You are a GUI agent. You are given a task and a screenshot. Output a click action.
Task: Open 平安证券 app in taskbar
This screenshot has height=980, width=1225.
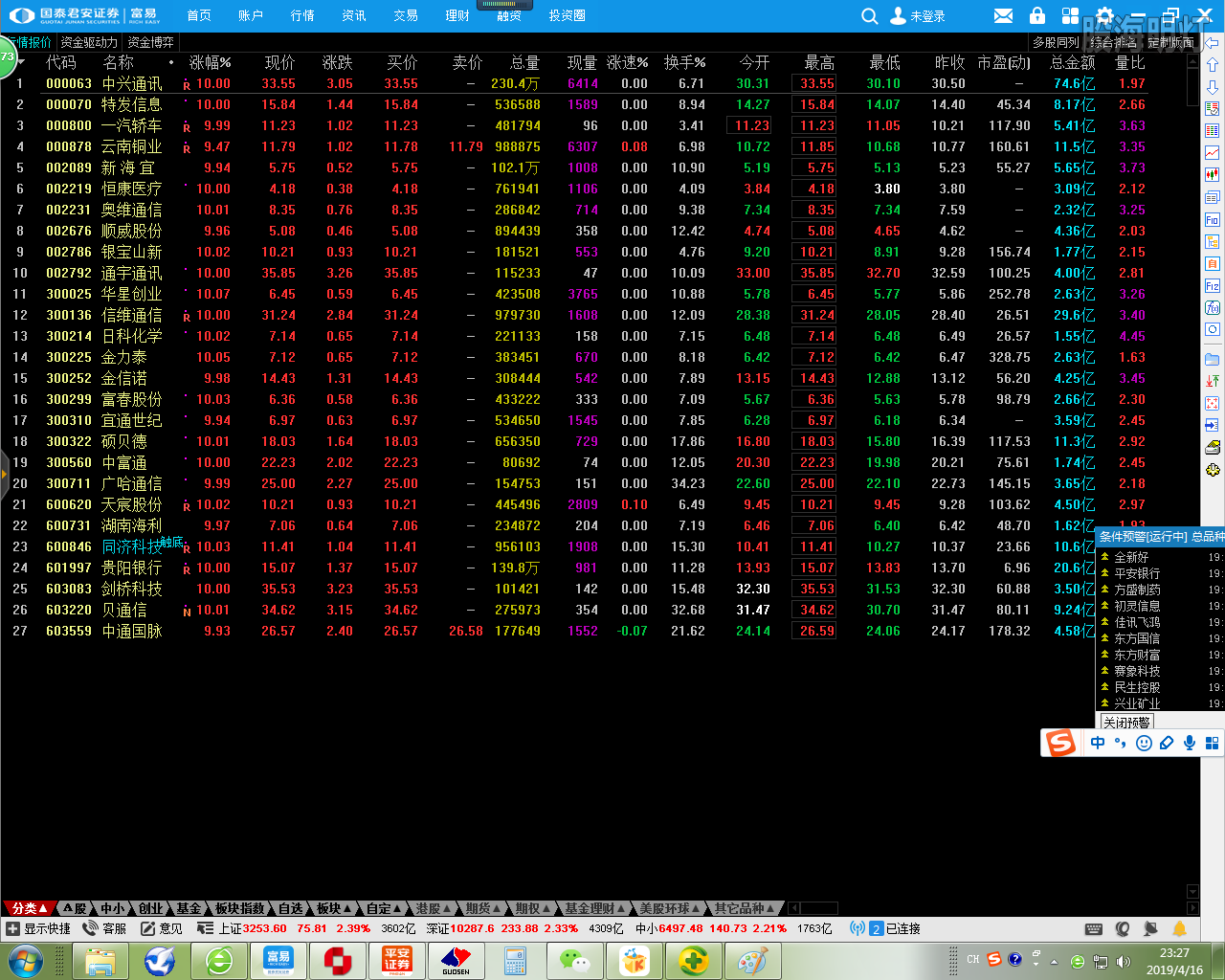click(x=397, y=961)
